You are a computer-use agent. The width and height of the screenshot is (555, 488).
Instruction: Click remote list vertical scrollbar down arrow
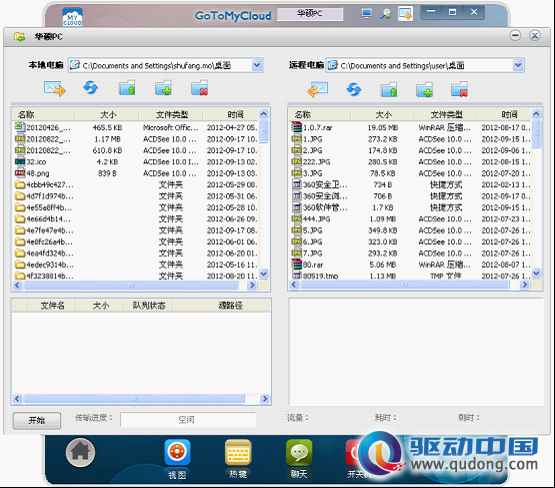pyautogui.click(x=536, y=273)
